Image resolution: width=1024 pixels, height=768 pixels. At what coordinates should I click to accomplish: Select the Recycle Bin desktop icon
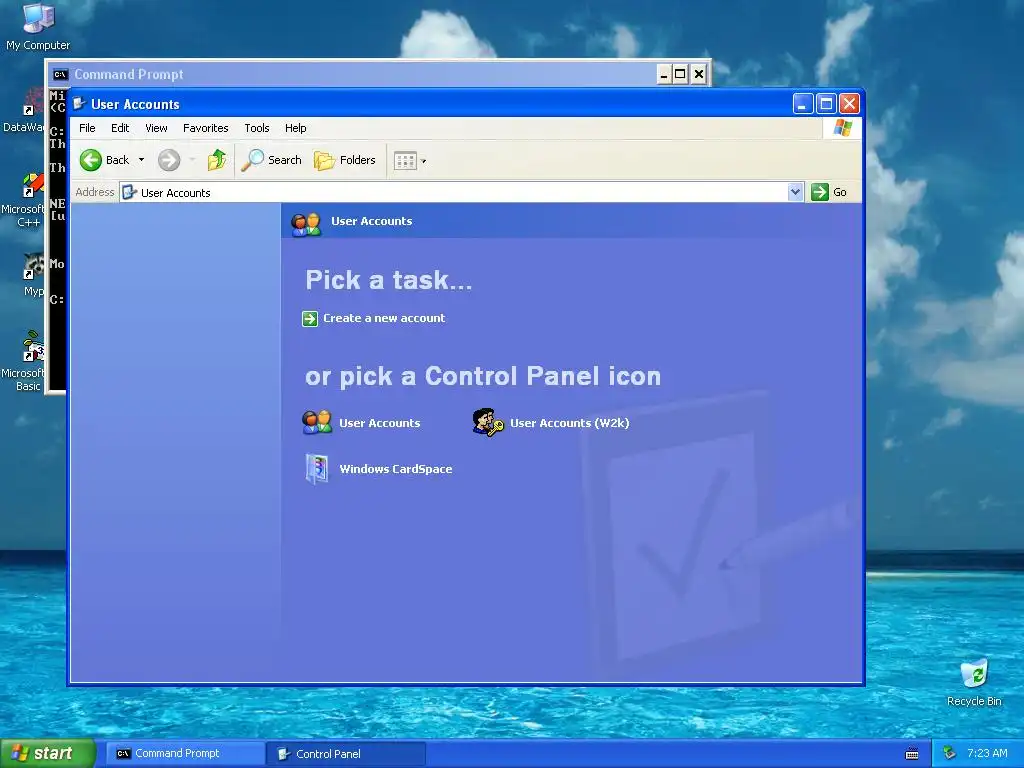pyautogui.click(x=974, y=683)
